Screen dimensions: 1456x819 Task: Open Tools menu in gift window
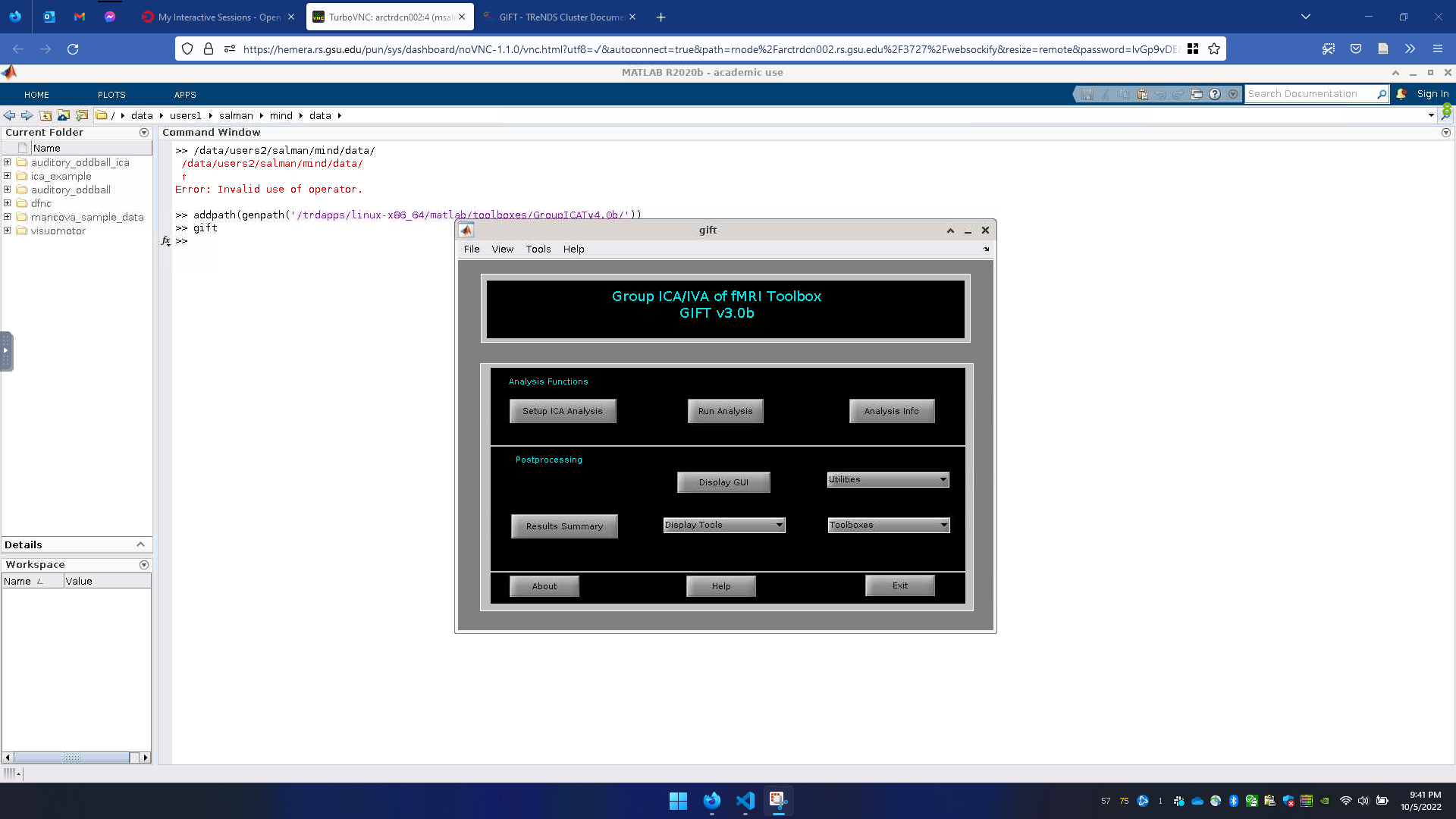point(538,249)
